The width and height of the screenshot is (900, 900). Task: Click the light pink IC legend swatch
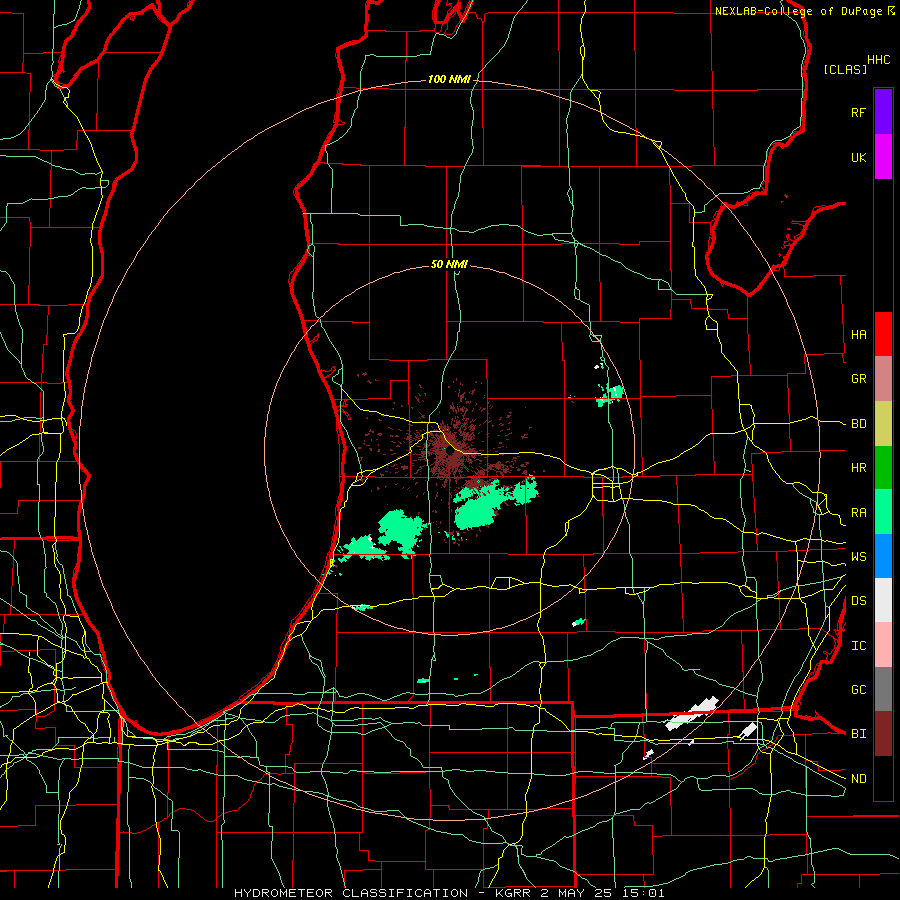(883, 645)
